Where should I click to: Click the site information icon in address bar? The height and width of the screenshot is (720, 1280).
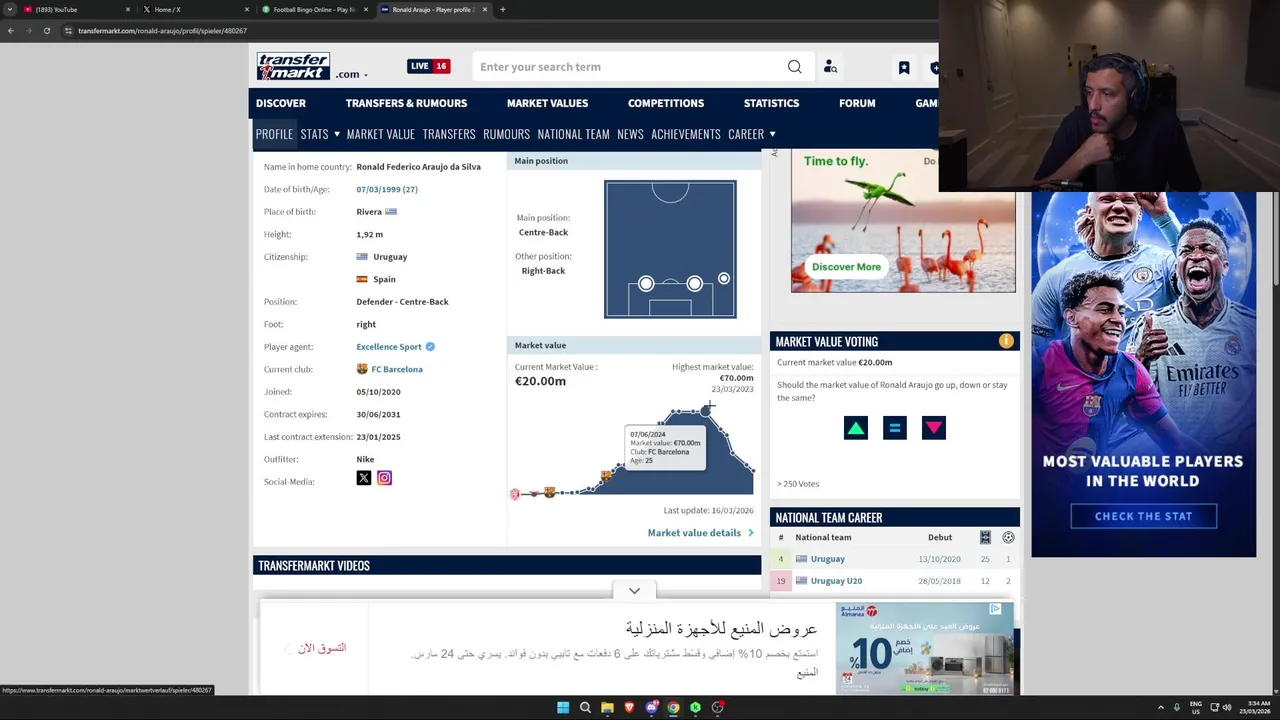68,31
